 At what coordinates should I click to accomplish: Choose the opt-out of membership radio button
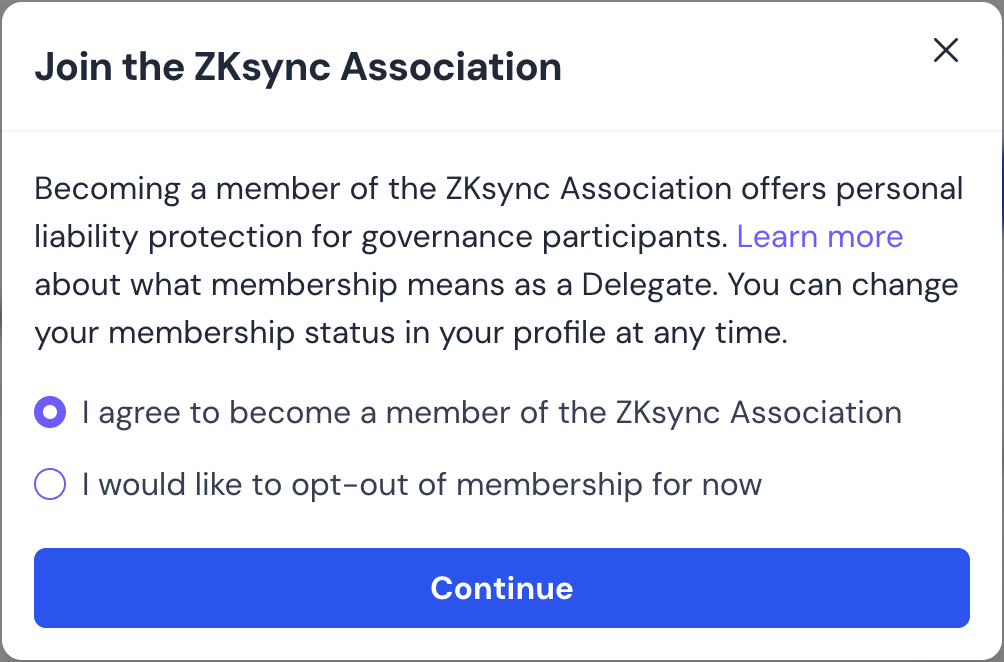[x=50, y=484]
